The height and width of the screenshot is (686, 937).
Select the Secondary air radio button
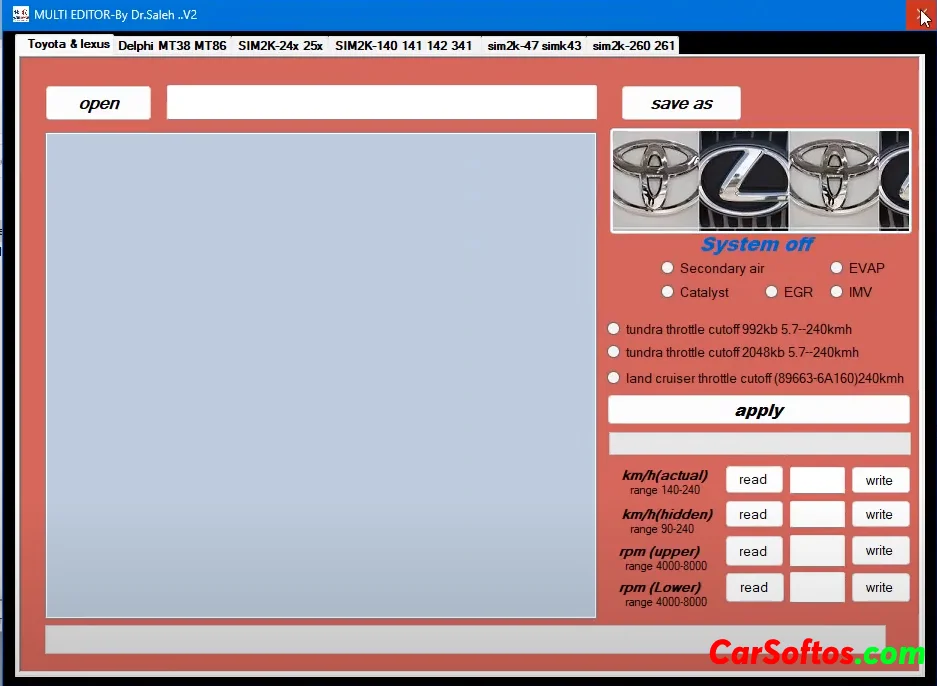click(668, 268)
